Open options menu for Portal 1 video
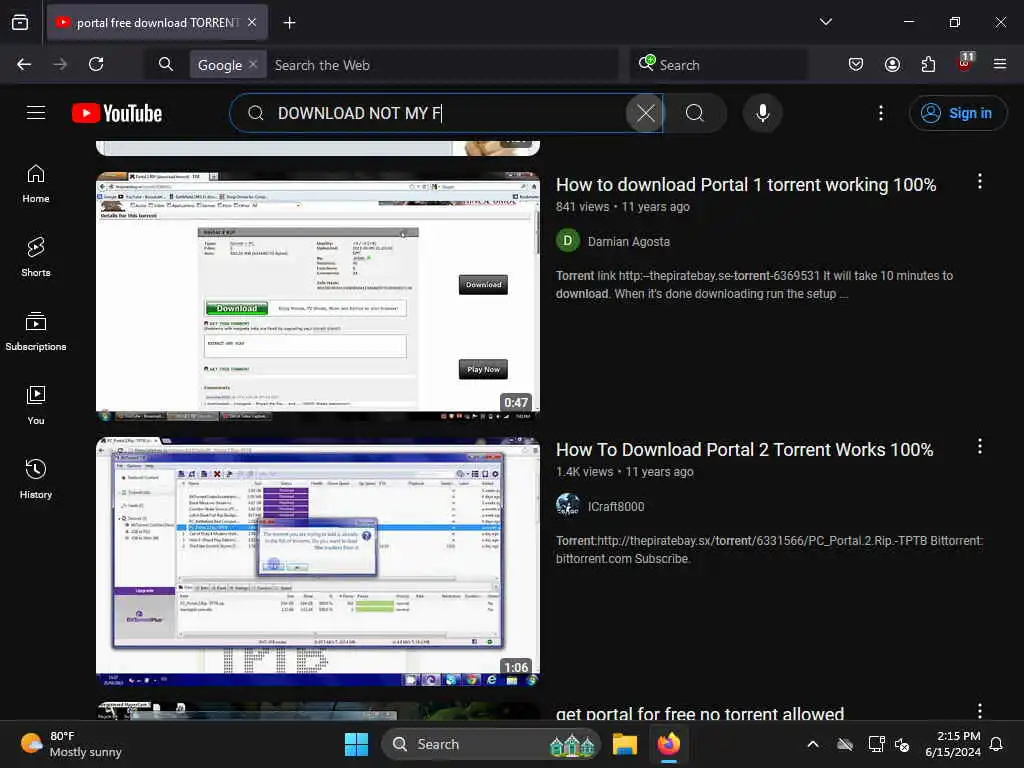Viewport: 1024px width, 768px height. coord(980,182)
